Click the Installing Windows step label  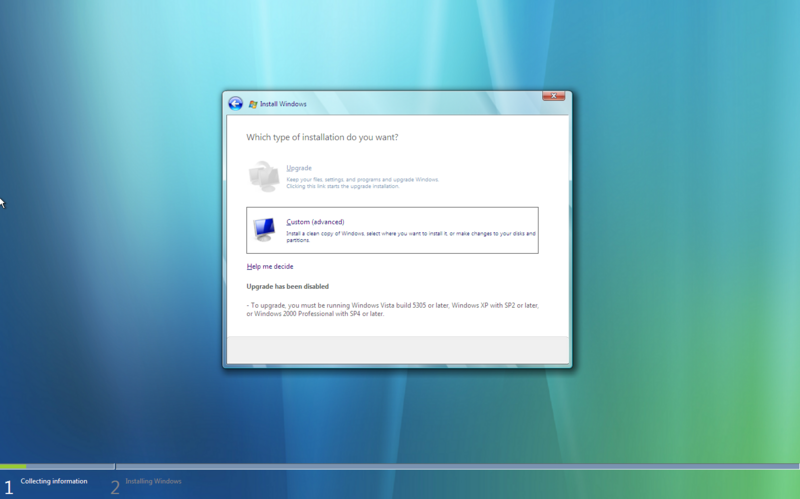pyautogui.click(x=153, y=481)
